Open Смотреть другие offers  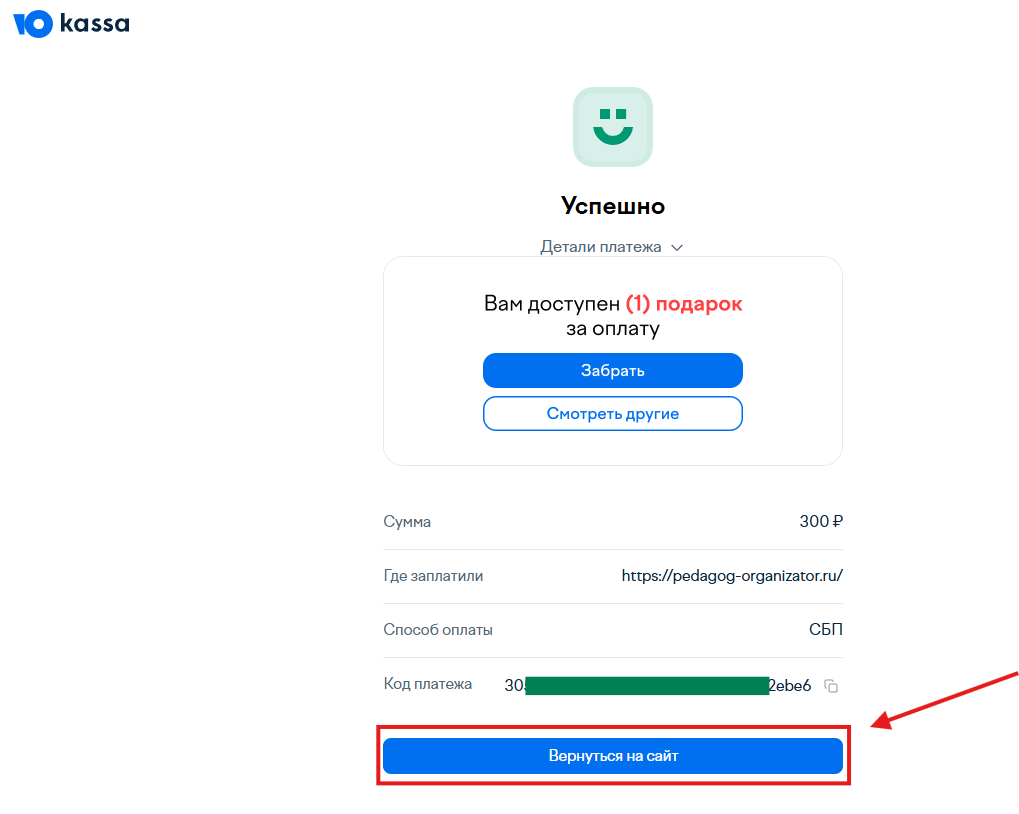tap(613, 414)
